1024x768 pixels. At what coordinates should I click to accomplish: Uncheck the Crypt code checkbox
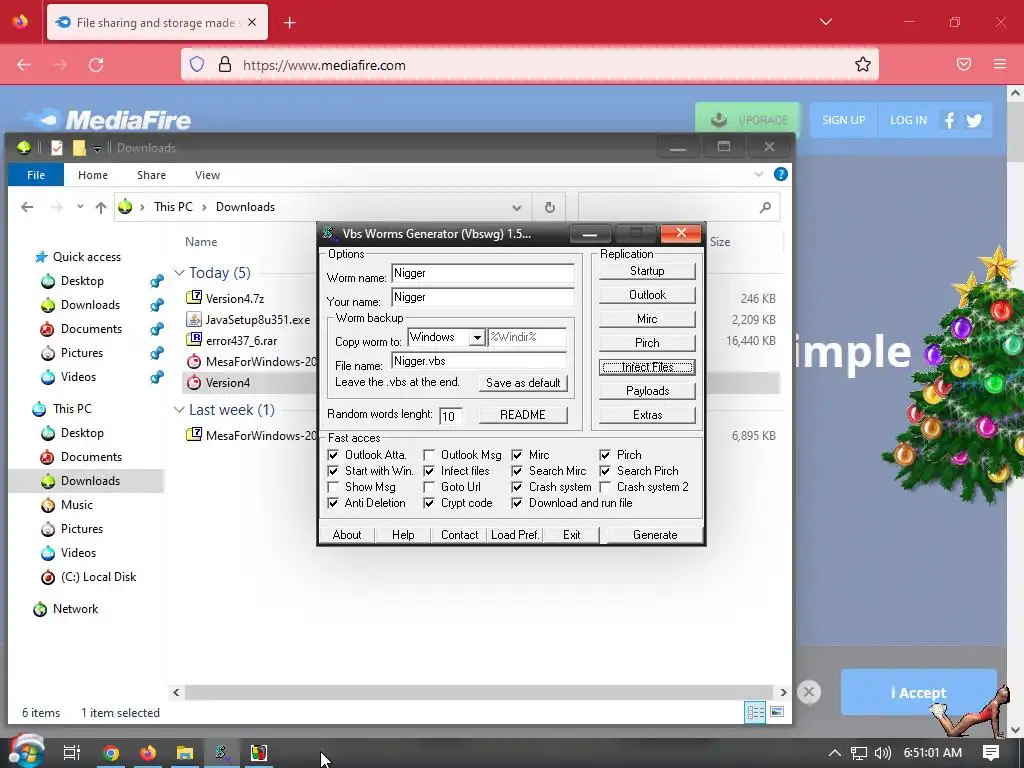[429, 503]
